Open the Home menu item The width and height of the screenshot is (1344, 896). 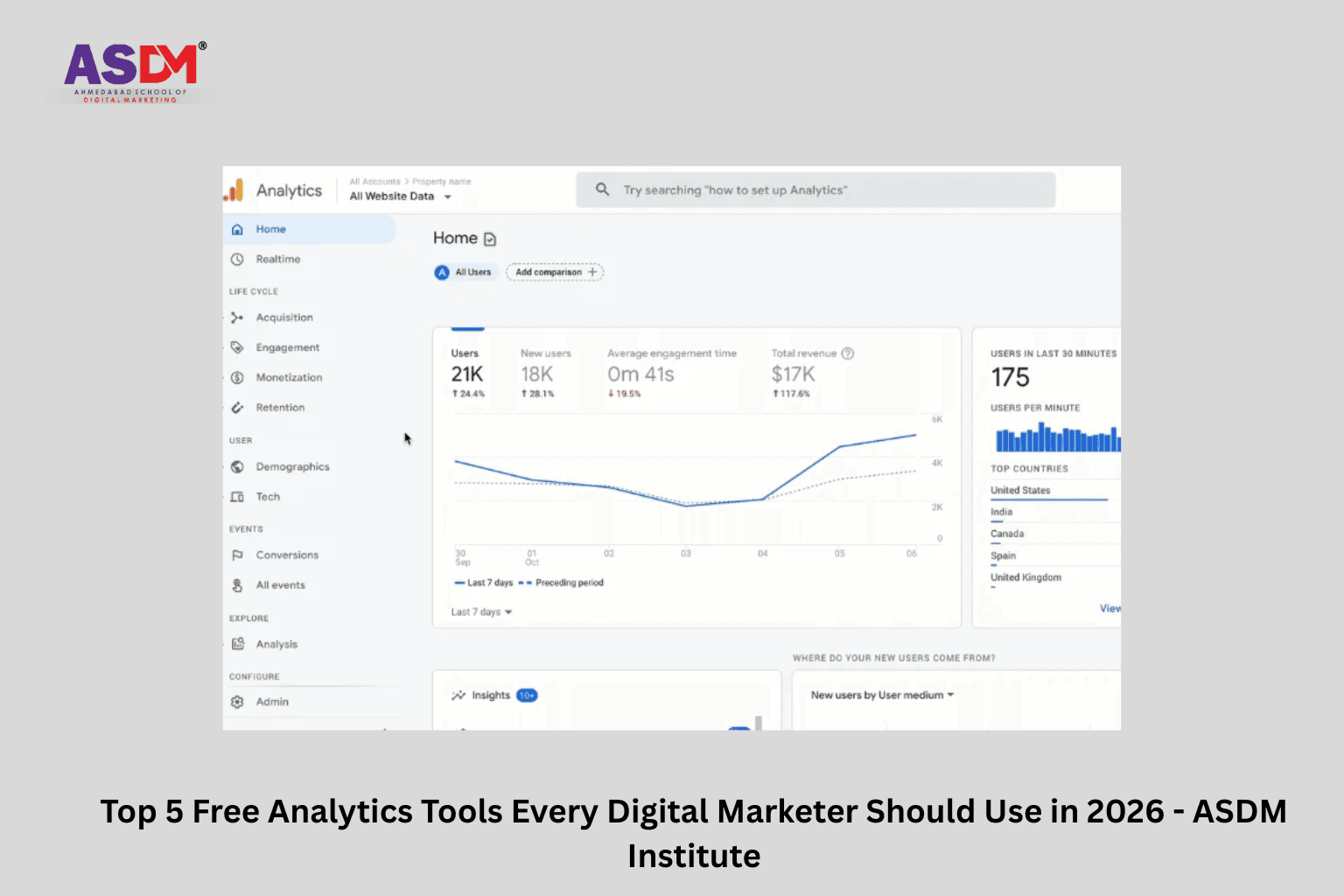311,229
